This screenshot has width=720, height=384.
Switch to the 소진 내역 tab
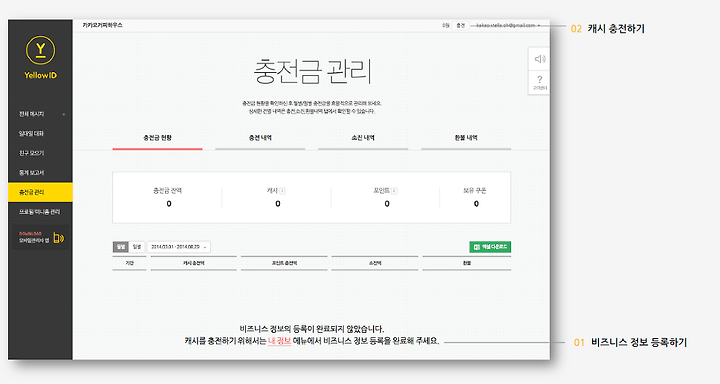tap(363, 138)
